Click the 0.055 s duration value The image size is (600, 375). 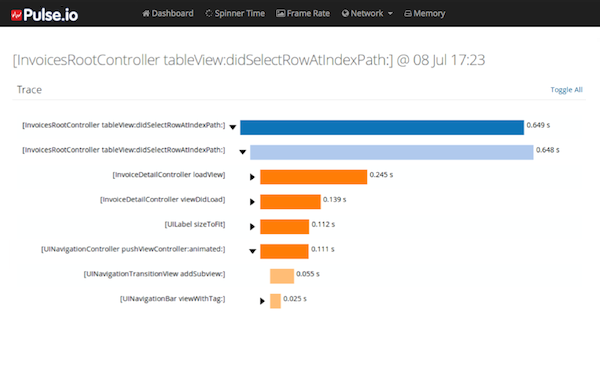(308, 274)
